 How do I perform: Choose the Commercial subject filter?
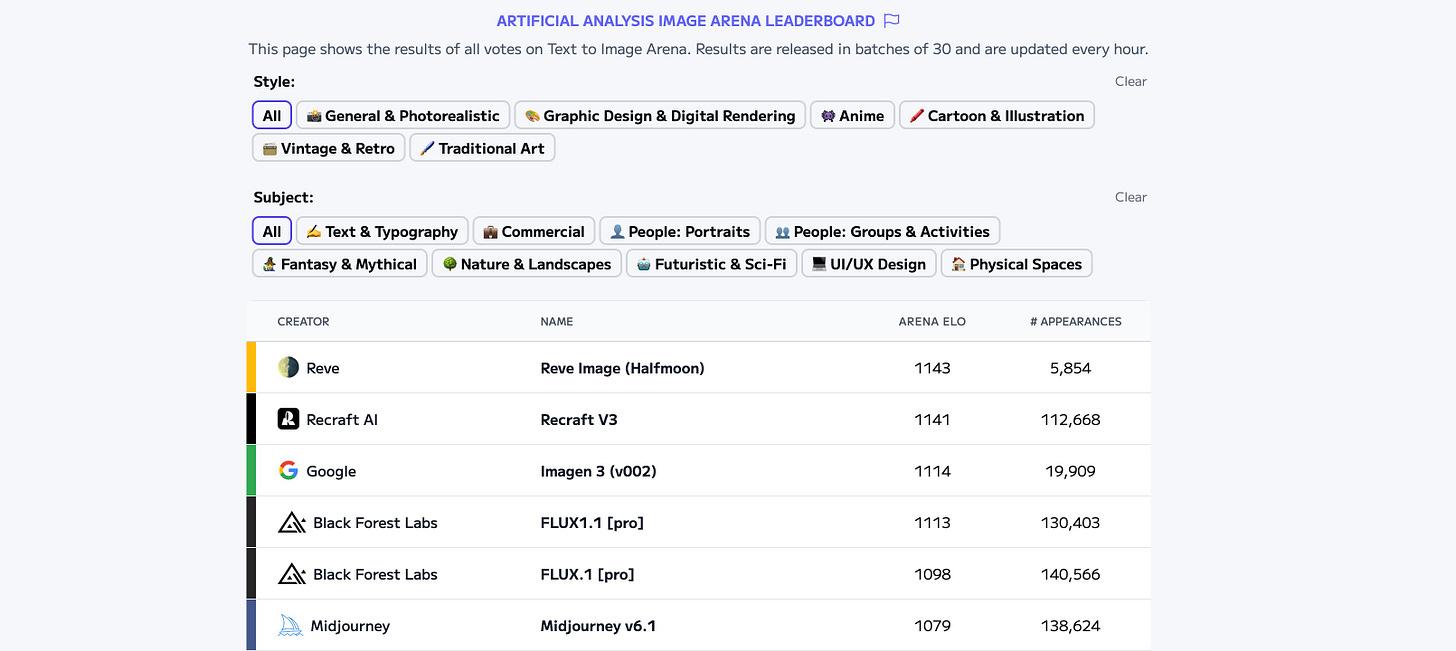coord(534,231)
